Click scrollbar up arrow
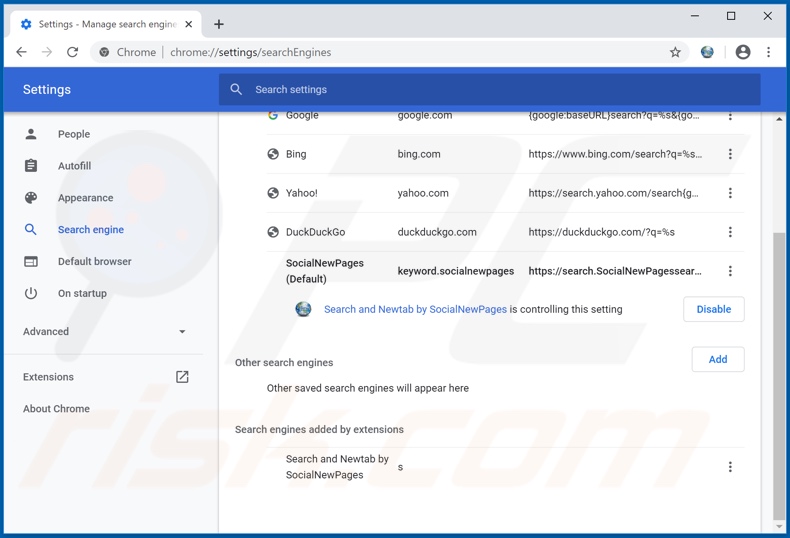790x538 pixels. tap(779, 119)
